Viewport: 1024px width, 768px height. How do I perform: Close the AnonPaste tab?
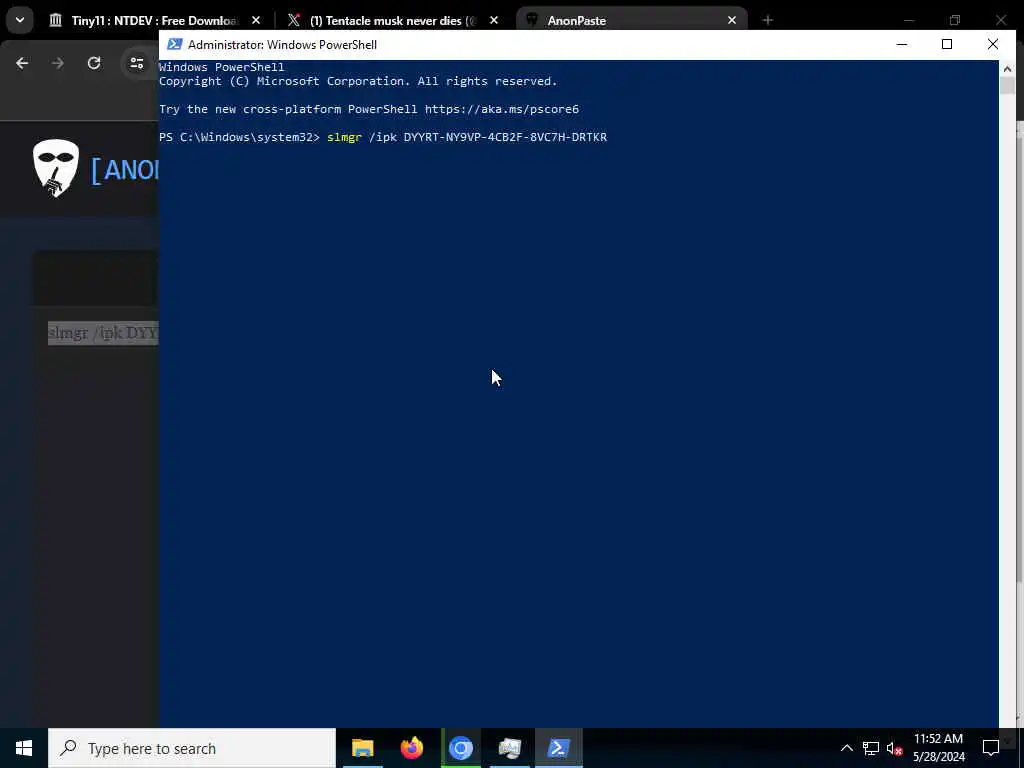(x=731, y=20)
